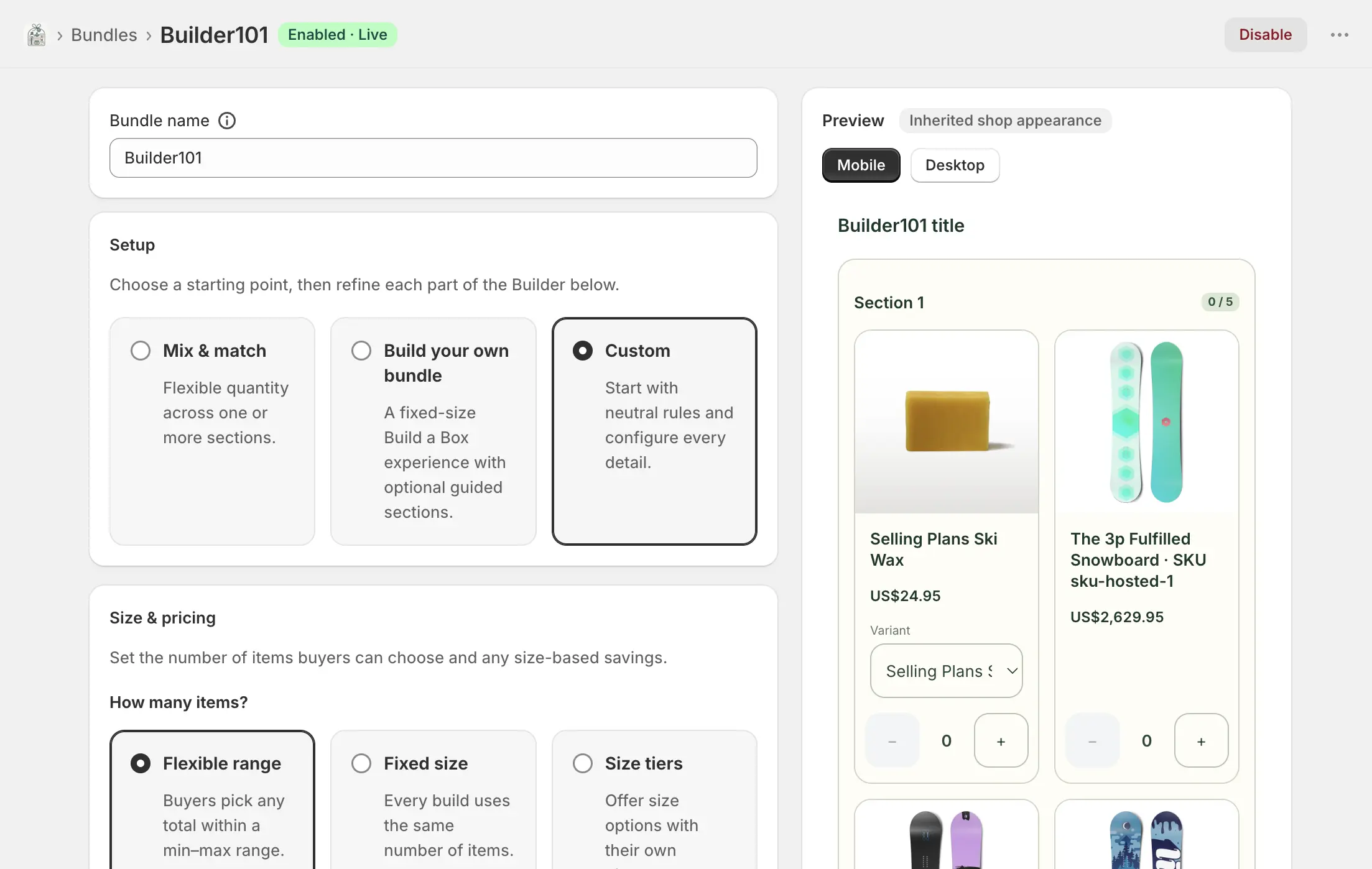Click the 0 / 5 section counter badge
Screen dimensions: 1372x869
point(1220,302)
